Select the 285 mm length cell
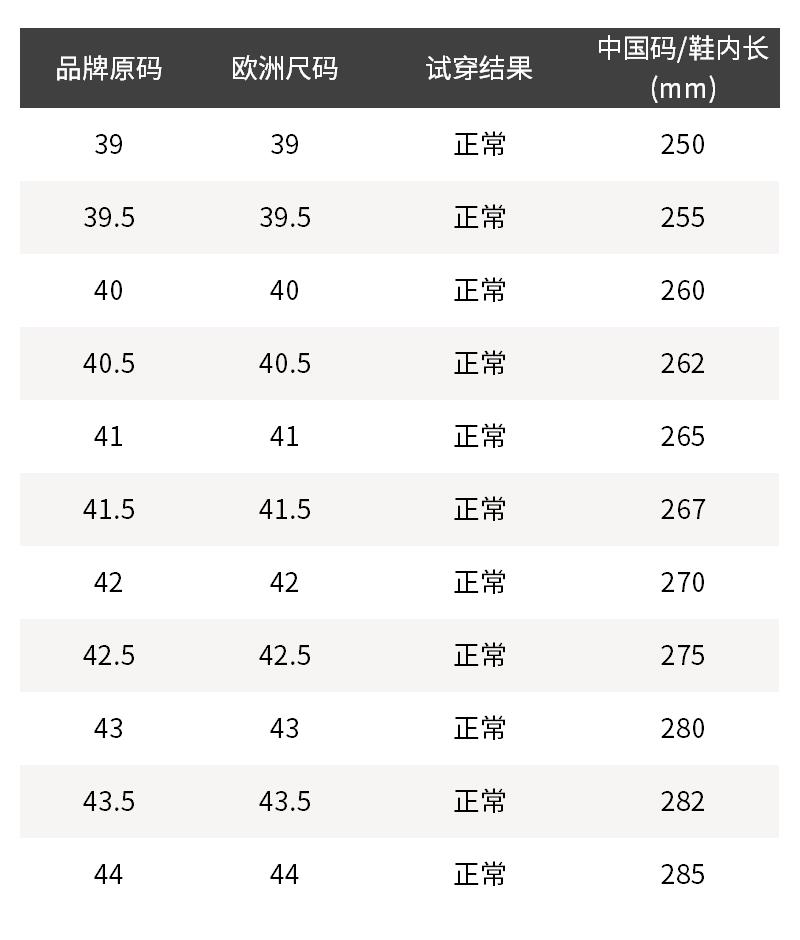The height and width of the screenshot is (940, 800). click(683, 875)
